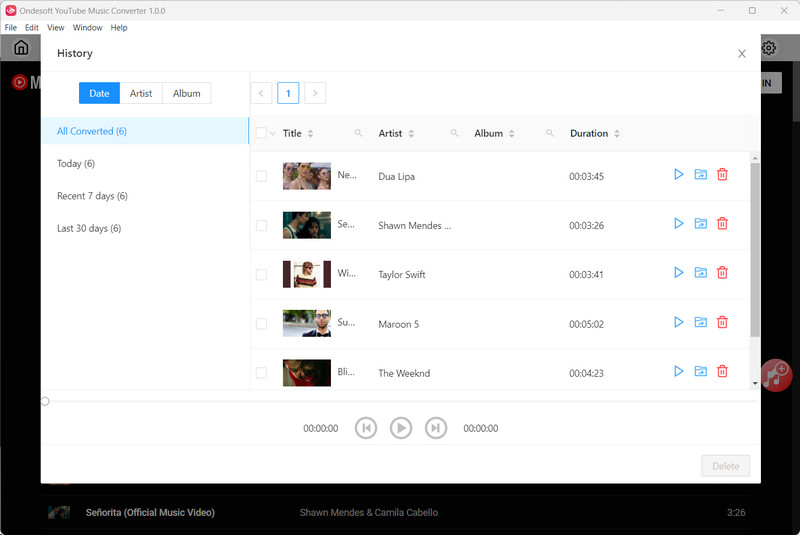Viewport: 800px width, 535px height.
Task: Play the Maroon 5 track
Action: pyautogui.click(x=679, y=322)
